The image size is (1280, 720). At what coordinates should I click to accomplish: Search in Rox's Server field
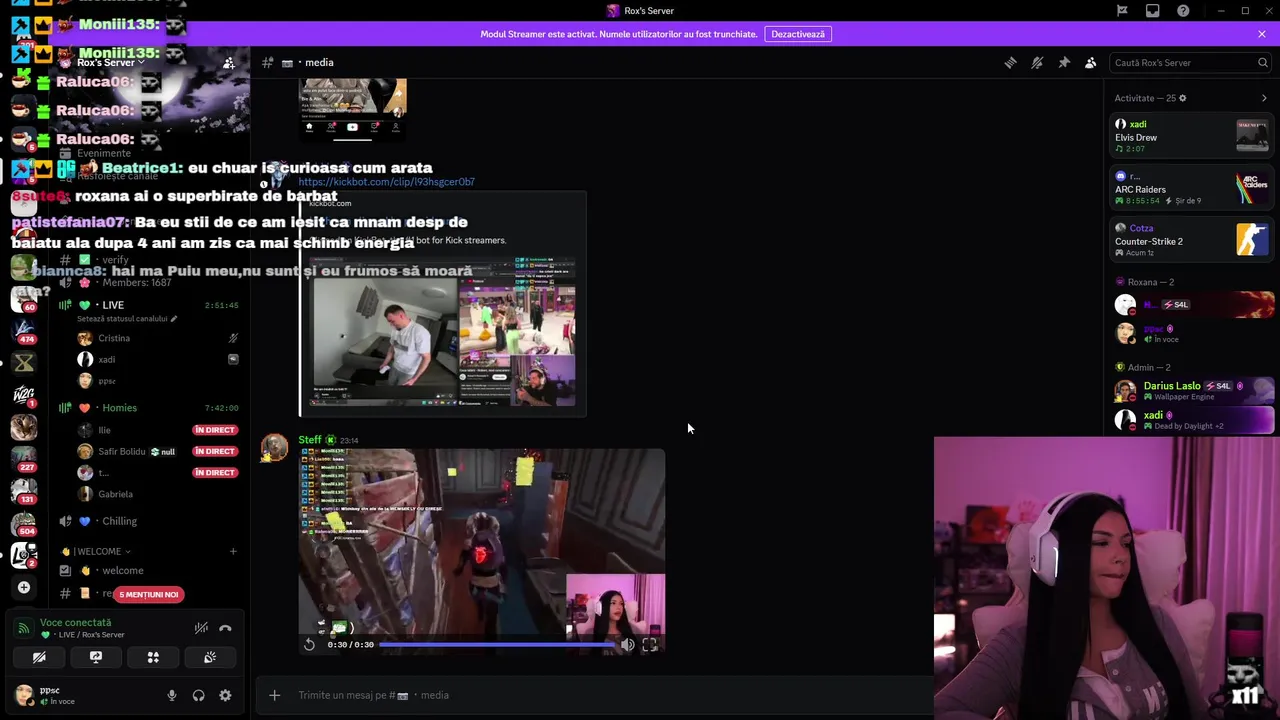pyautogui.click(x=1190, y=62)
